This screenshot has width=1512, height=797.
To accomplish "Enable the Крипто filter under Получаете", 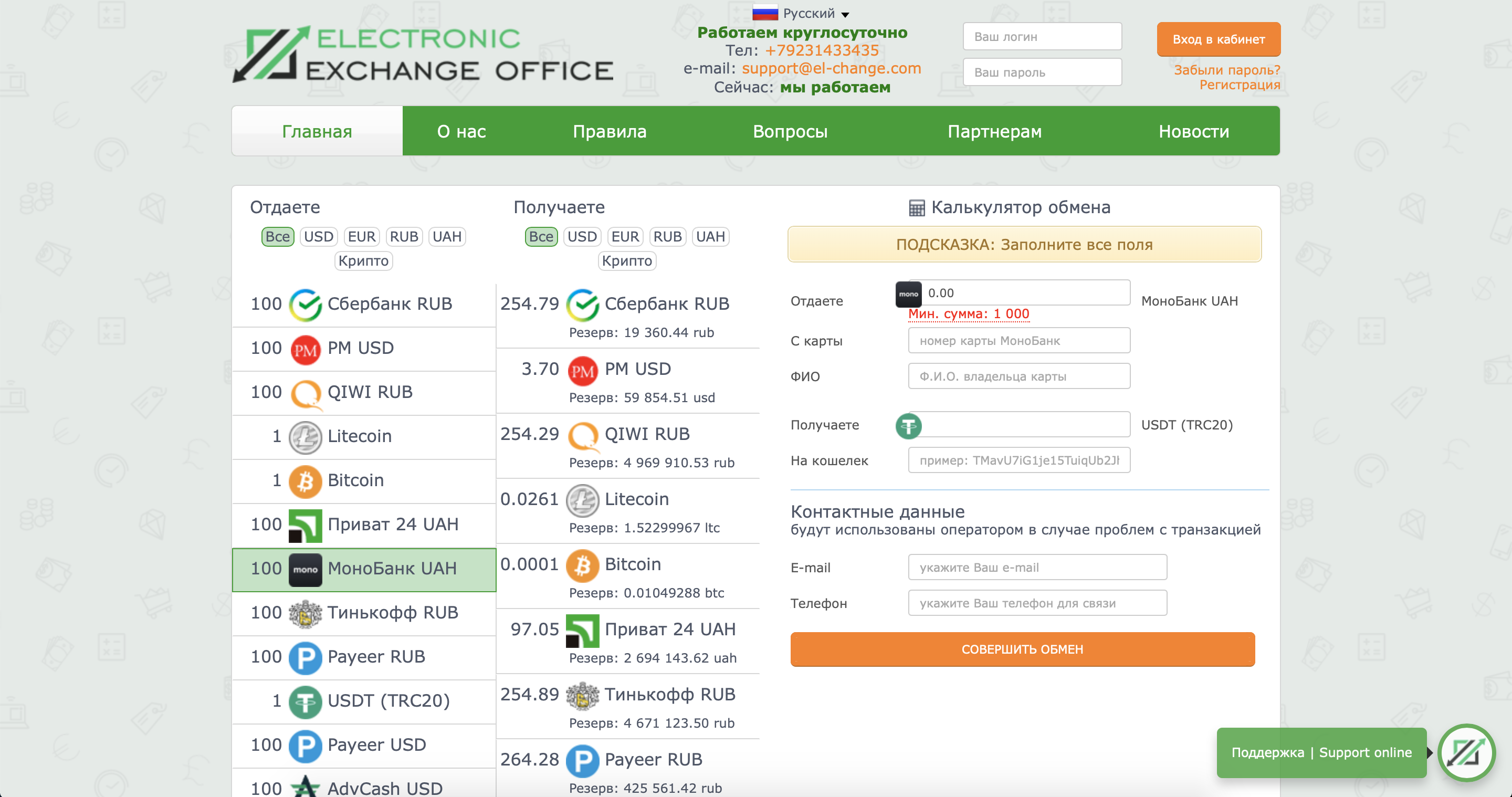I will tap(627, 260).
